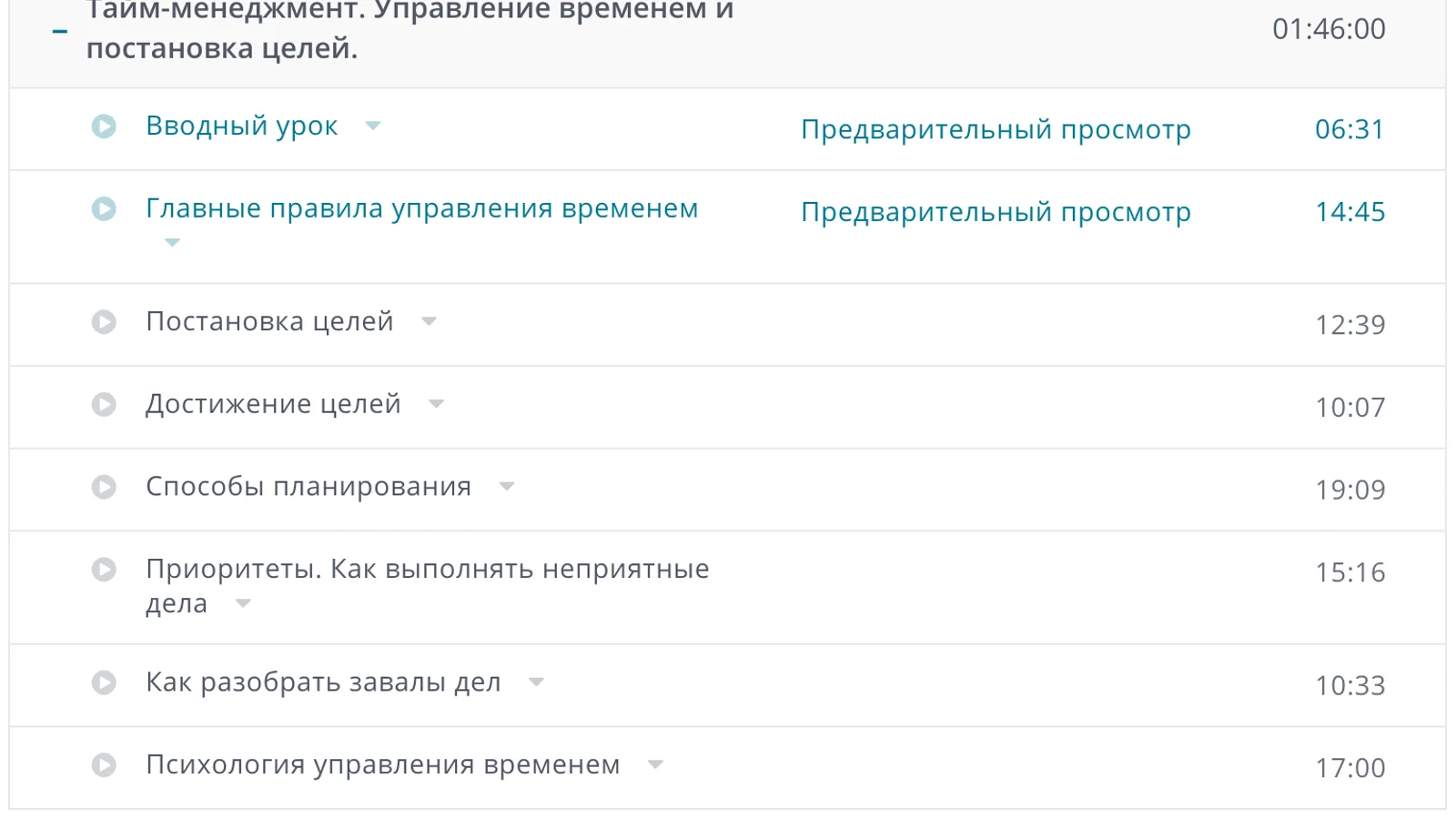Click play icon beside Психология управления временем
Image resolution: width=1456 pixels, height=819 pixels.
pyautogui.click(x=104, y=765)
